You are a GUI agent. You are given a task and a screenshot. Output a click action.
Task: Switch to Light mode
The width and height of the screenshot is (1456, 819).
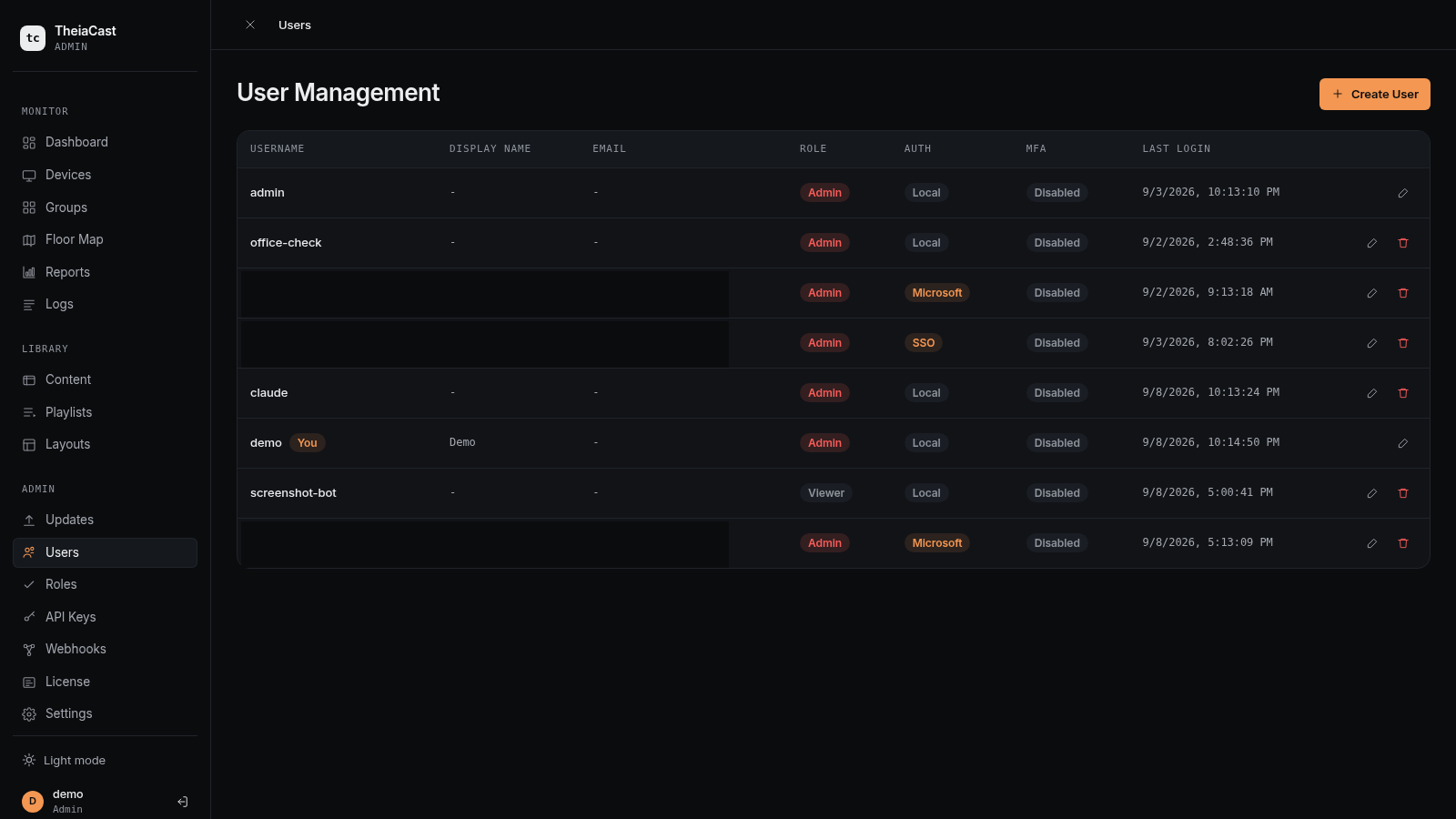point(64,761)
